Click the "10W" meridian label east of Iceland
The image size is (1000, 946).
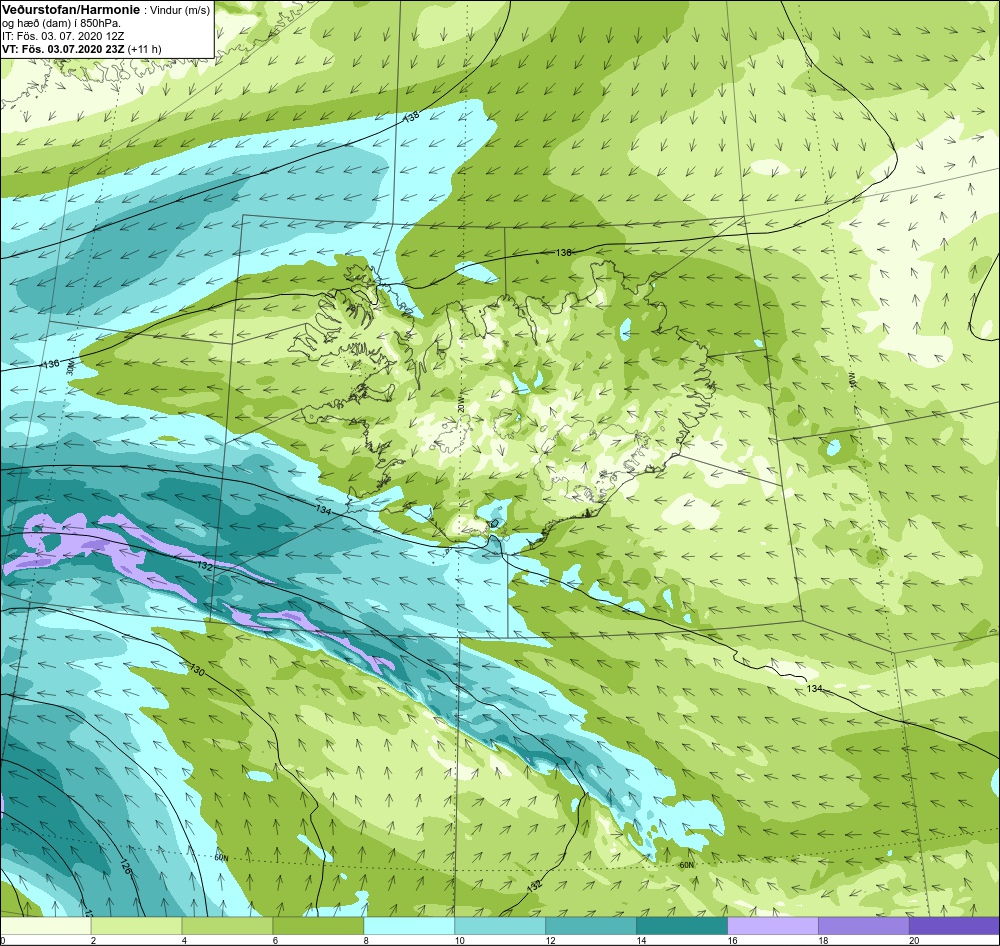(x=850, y=381)
